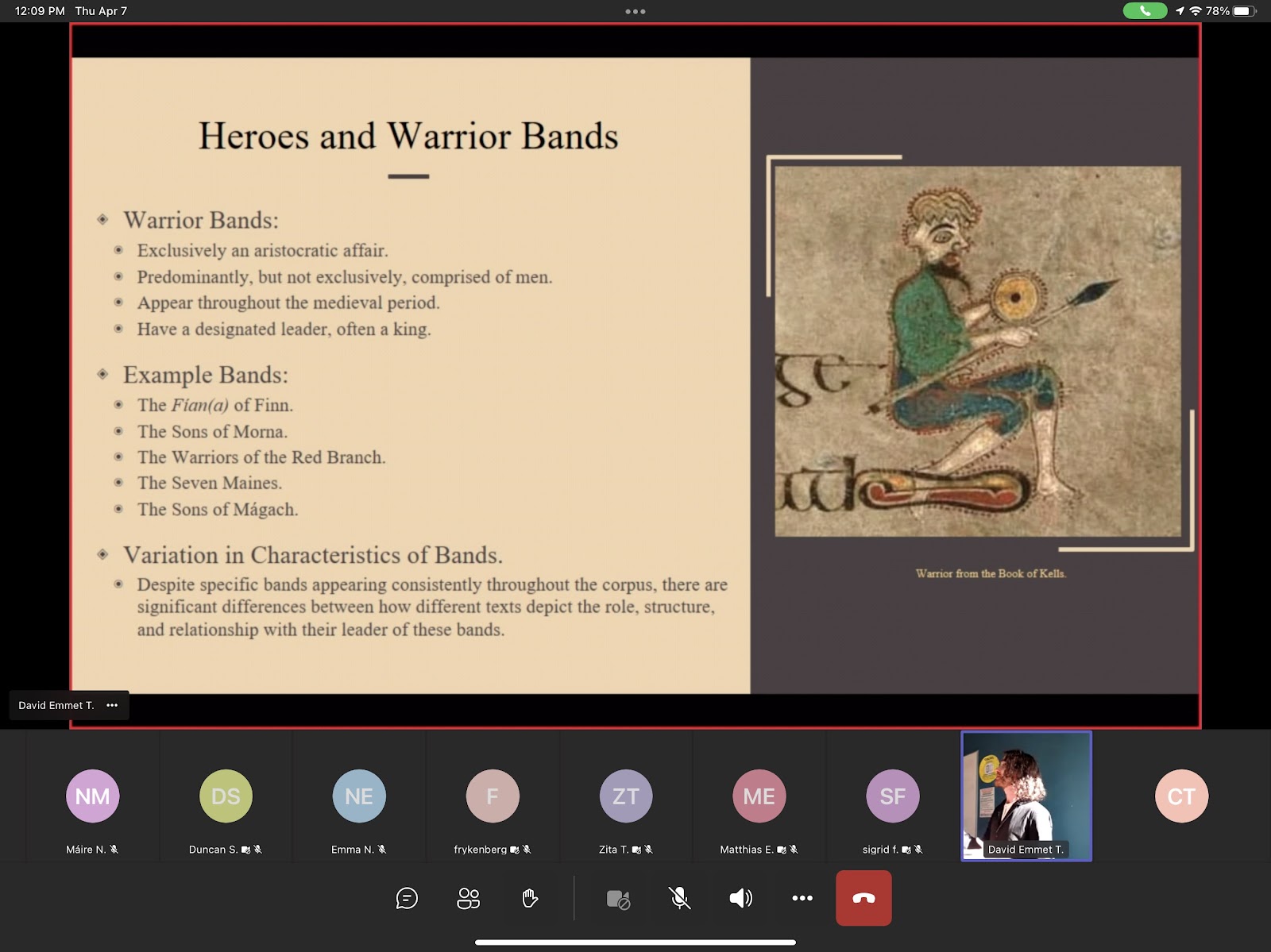Tap Duncan S. camera-off indicator
Viewport: 1271px width, 952px height.
pos(245,850)
